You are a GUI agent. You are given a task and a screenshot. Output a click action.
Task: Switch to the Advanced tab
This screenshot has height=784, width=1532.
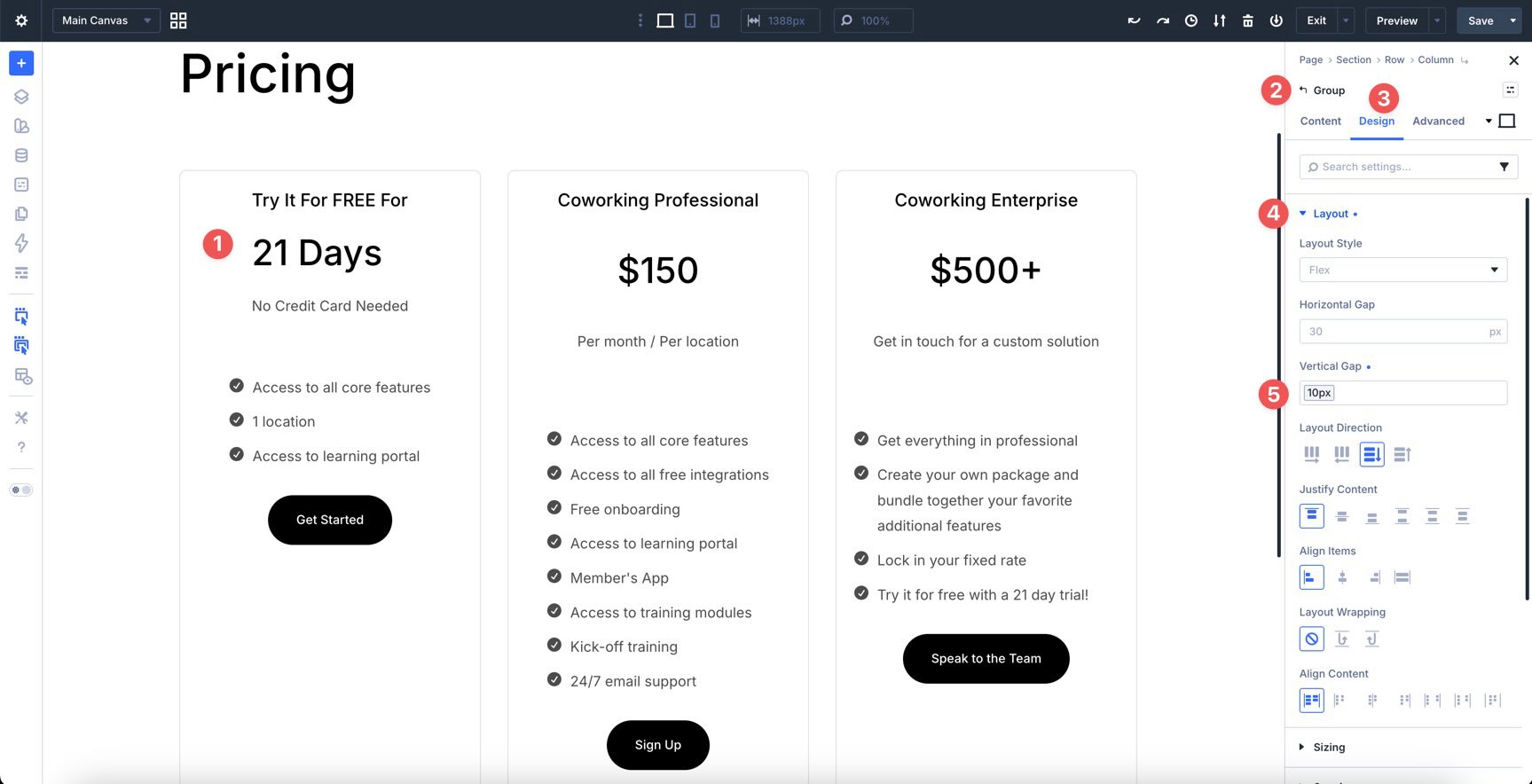[1438, 121]
